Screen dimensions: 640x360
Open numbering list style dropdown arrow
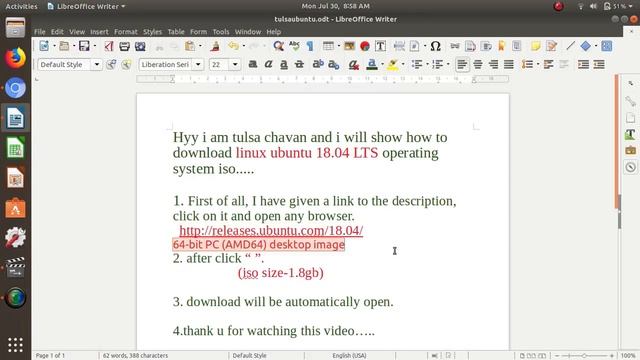click(x=448, y=64)
